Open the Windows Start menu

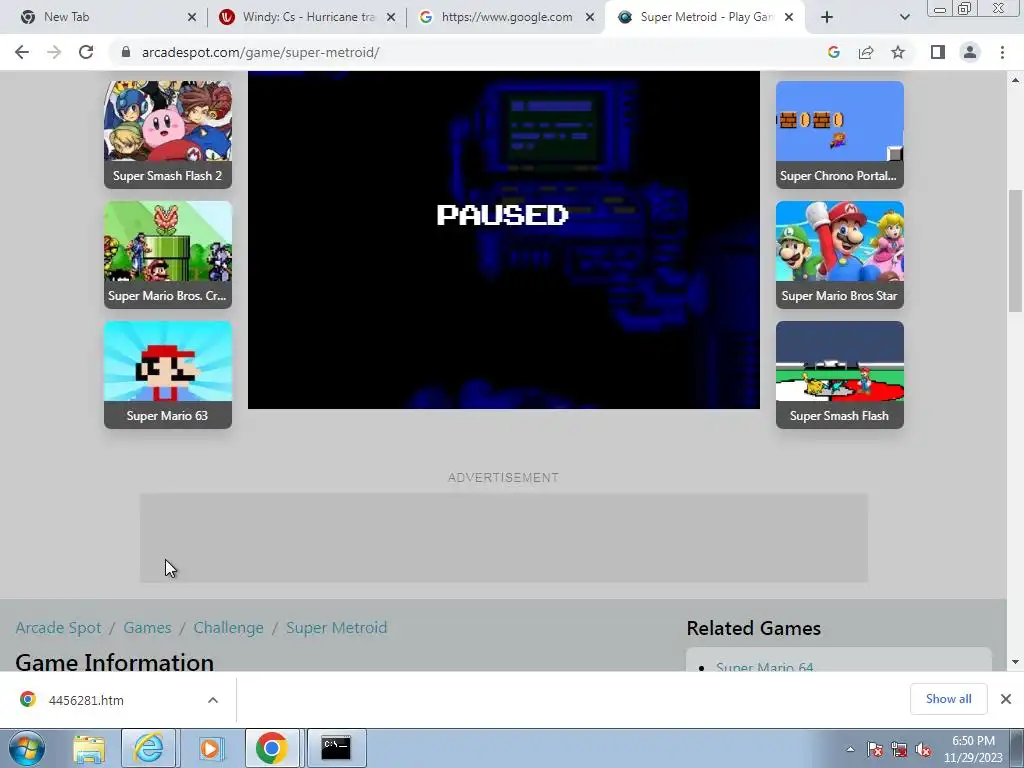point(26,748)
